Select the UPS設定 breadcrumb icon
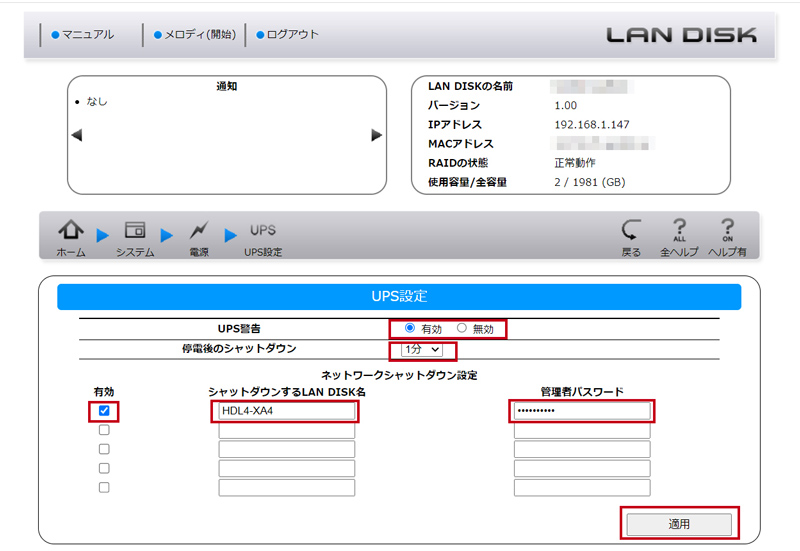Screen dimensions: 800x551 tap(263, 231)
